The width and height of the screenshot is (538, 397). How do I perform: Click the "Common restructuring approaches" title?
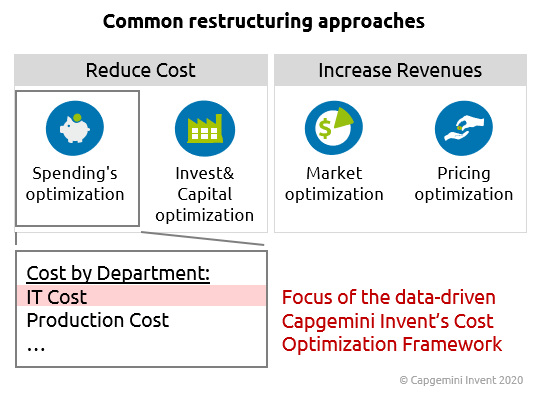coord(264,21)
